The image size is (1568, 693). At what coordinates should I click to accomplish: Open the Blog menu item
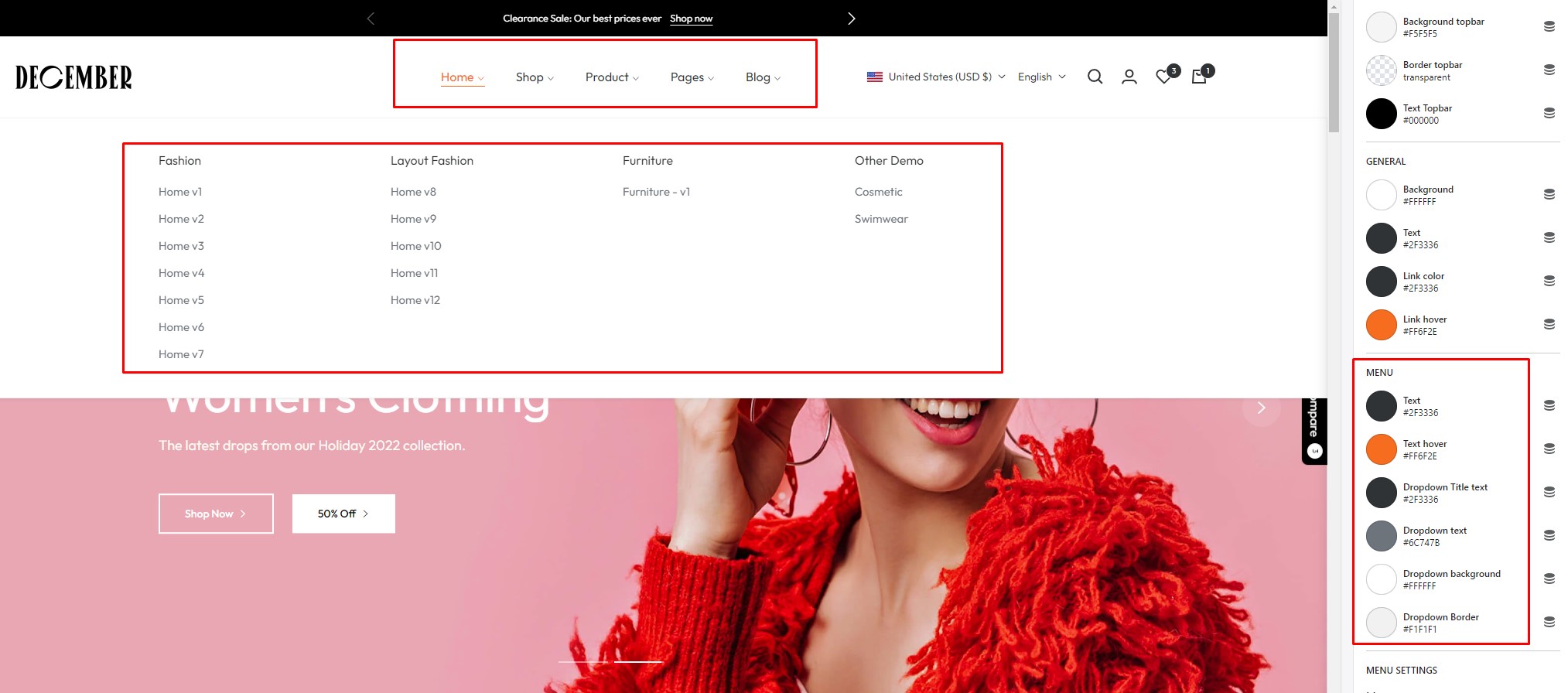click(x=763, y=77)
